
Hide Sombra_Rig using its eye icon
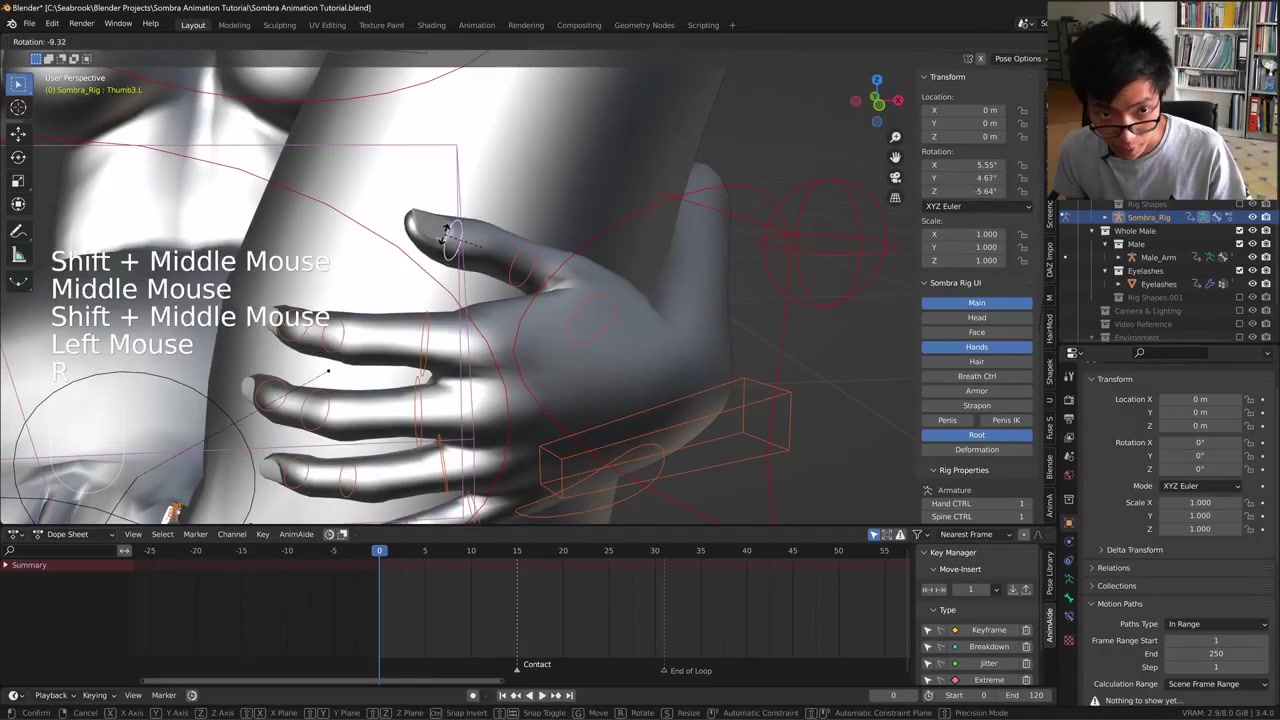click(1252, 217)
